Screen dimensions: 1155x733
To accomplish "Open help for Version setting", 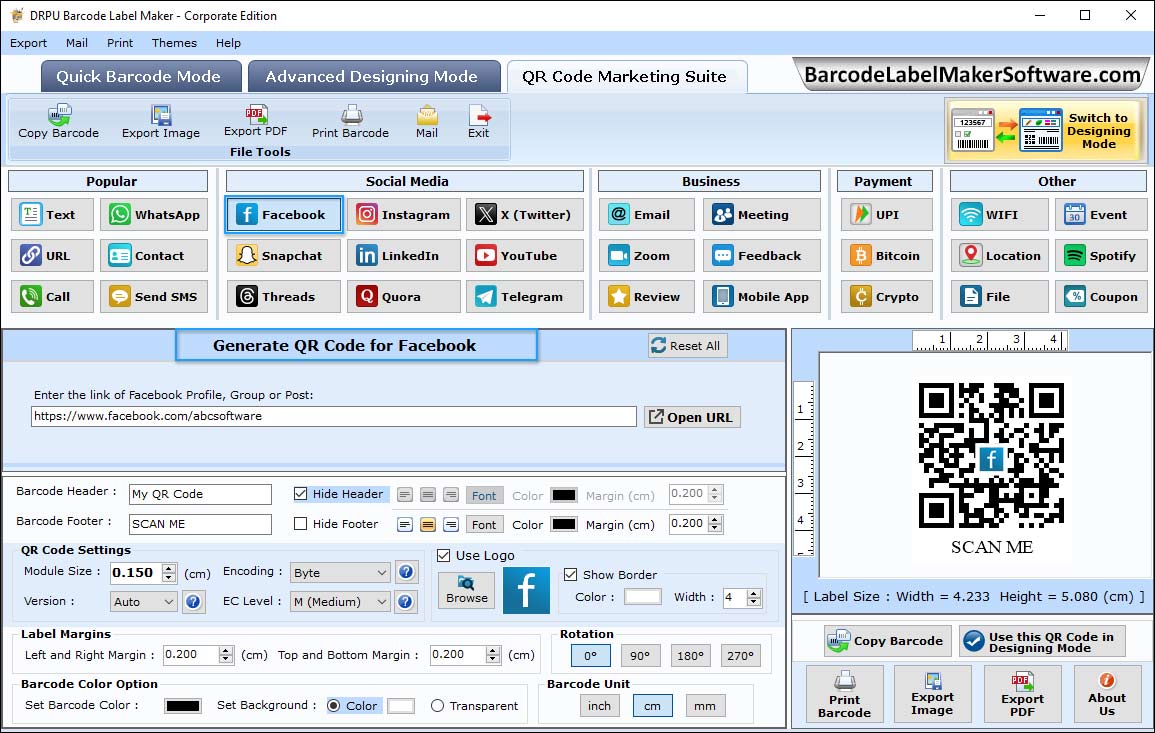I will [x=193, y=602].
